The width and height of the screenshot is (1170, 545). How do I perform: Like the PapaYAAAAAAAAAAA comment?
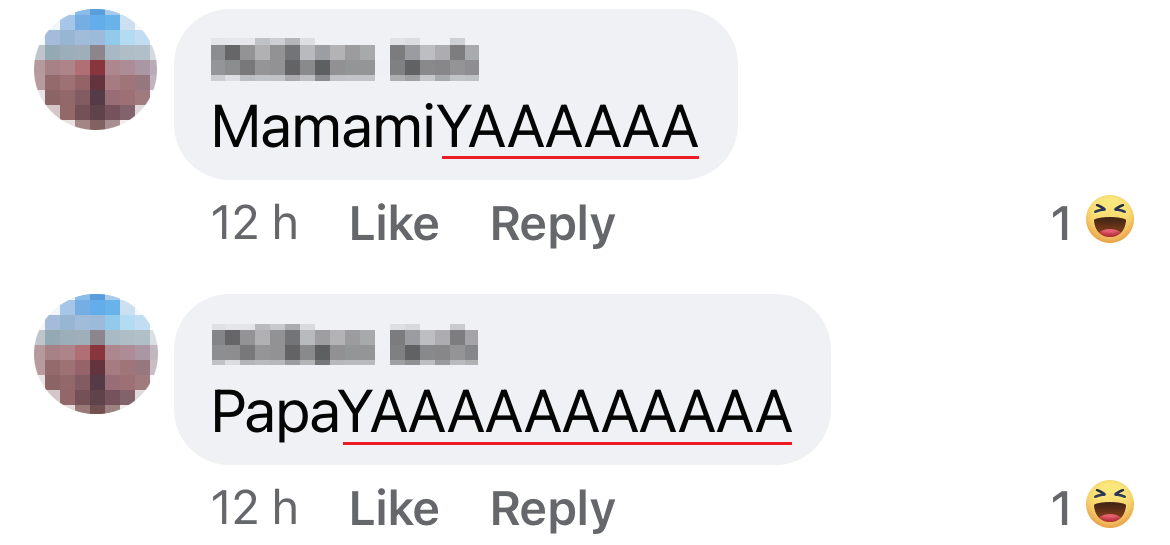click(394, 509)
